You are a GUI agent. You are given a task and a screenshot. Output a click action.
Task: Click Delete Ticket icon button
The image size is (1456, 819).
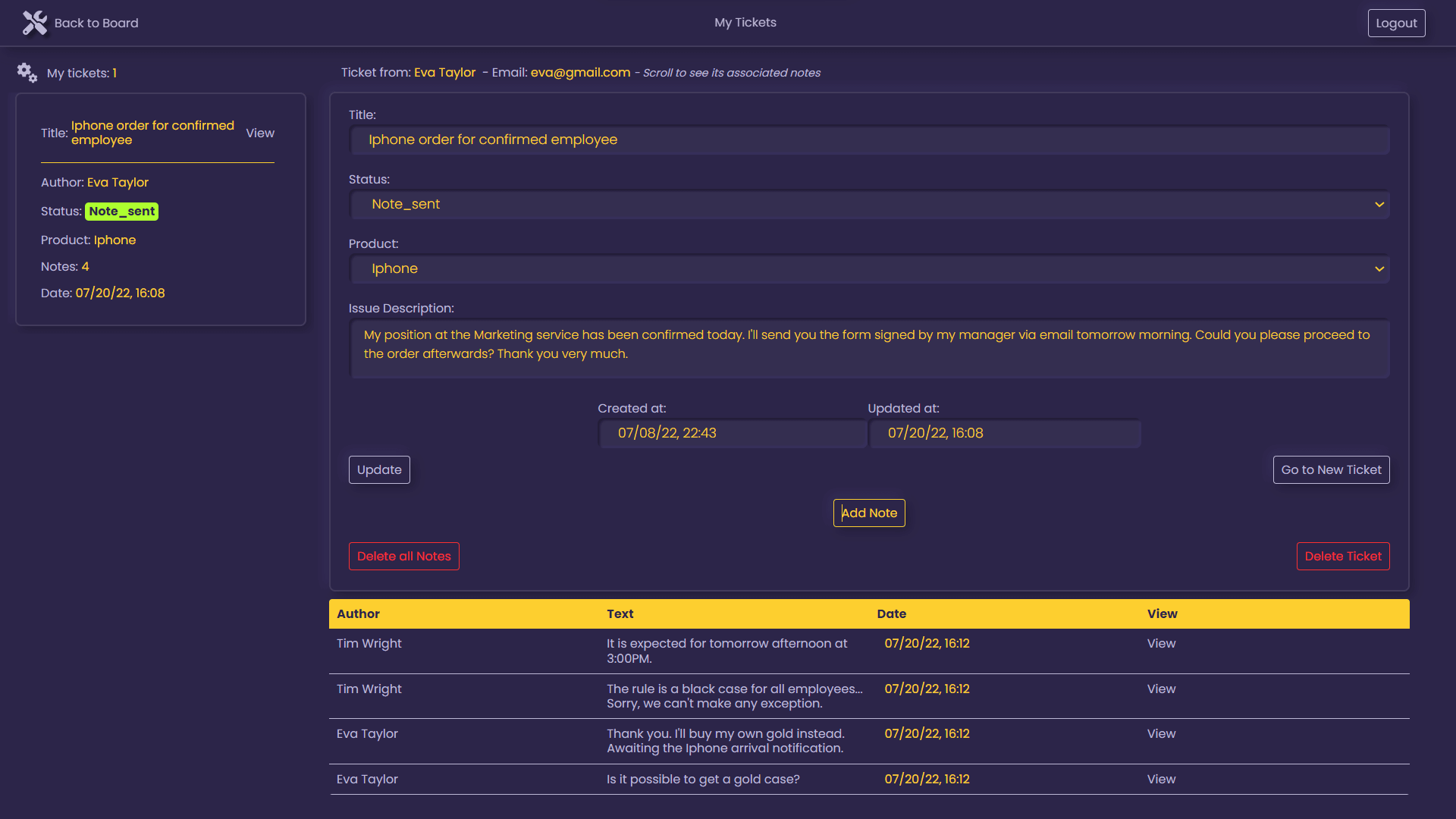pos(1342,555)
